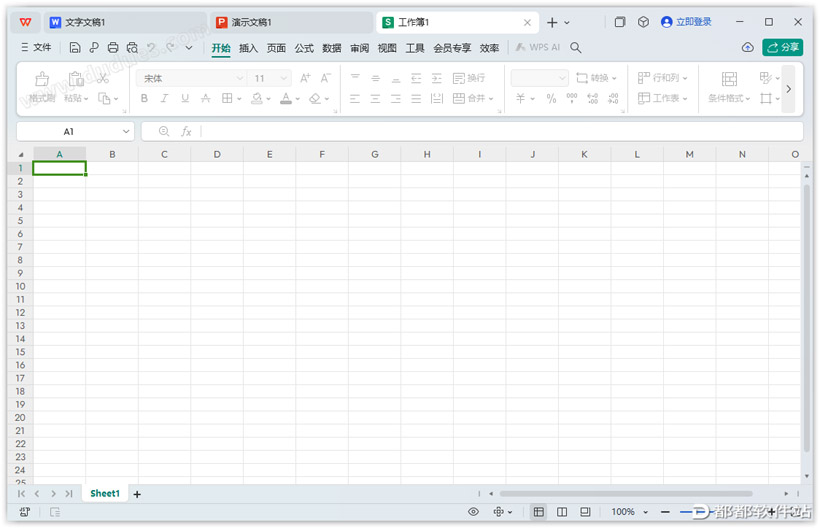This screenshot has height=528, width=820.
Task: Switch to page break preview icon
Action: tap(585, 512)
